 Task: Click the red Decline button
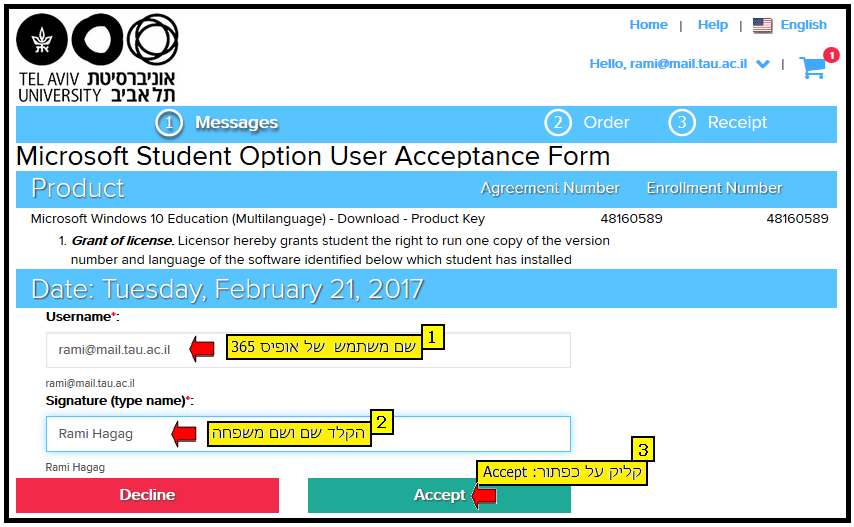pos(147,495)
